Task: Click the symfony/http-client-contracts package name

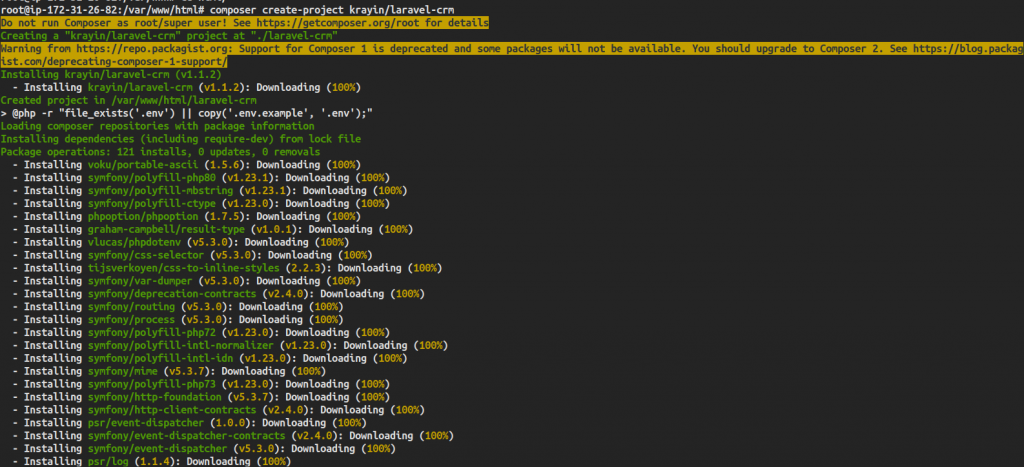Action: 172,410
